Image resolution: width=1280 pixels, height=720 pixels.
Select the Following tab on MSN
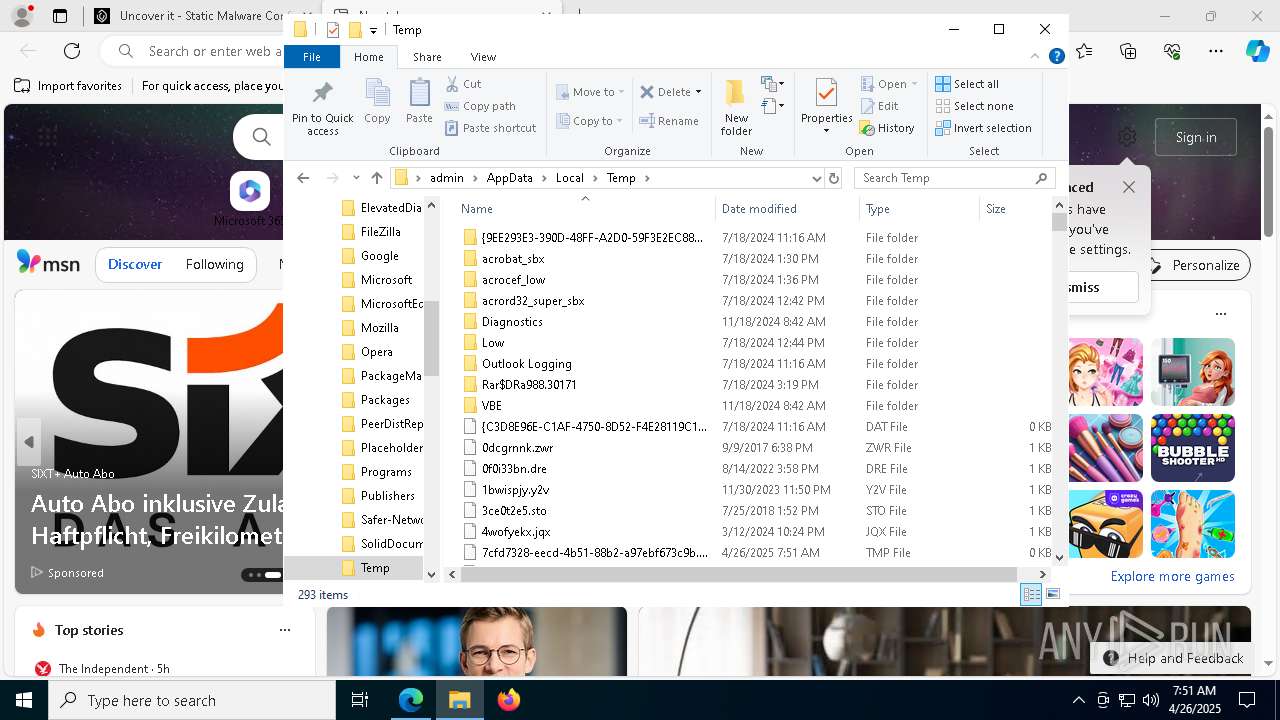click(x=215, y=264)
